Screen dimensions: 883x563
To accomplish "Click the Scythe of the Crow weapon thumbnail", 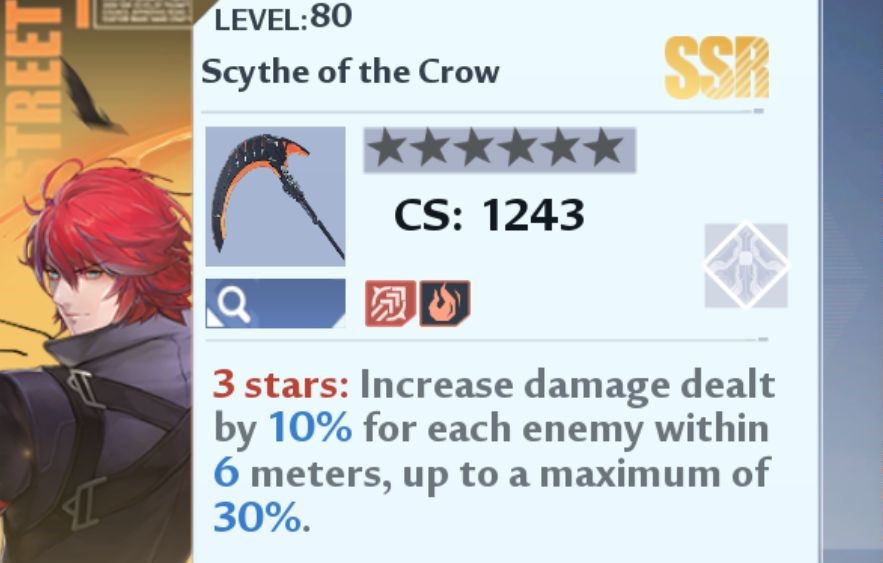I will [275, 196].
